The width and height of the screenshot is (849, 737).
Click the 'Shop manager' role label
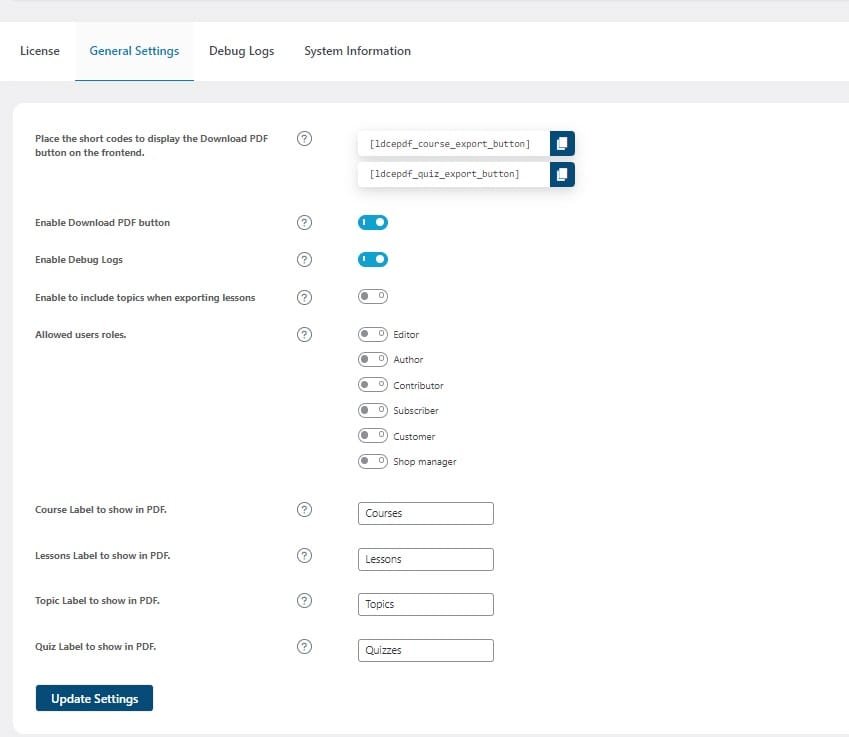tap(424, 462)
